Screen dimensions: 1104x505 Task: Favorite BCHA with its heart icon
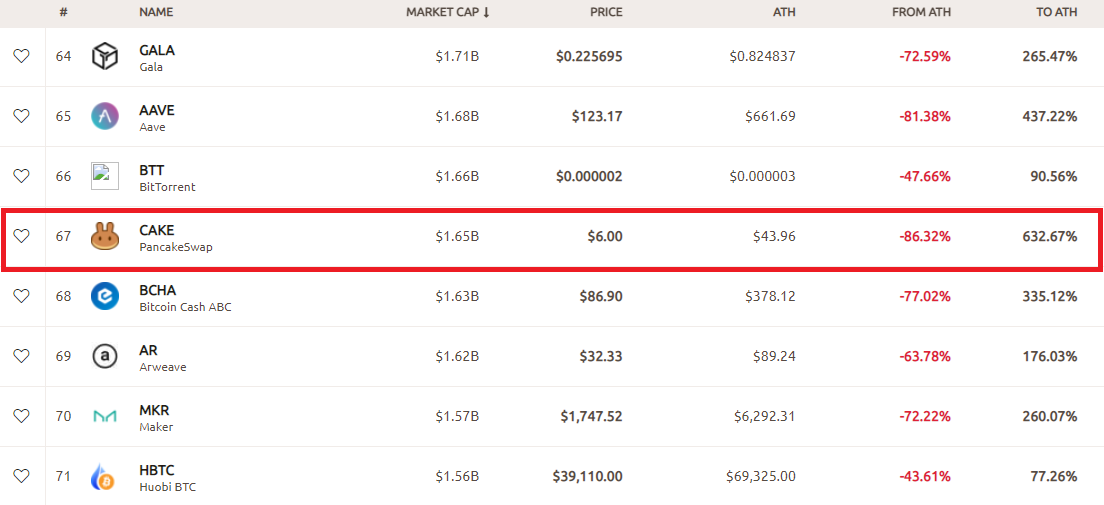(x=22, y=297)
